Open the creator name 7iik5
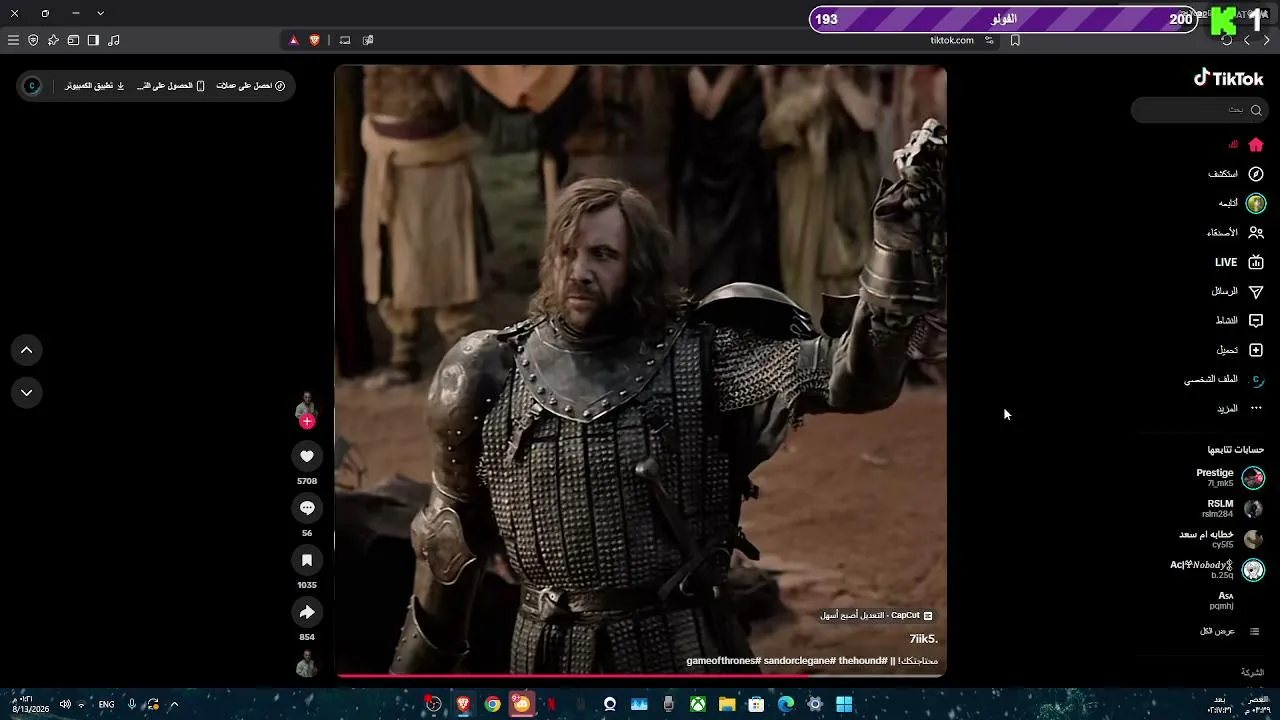1280x720 pixels. tap(923, 639)
